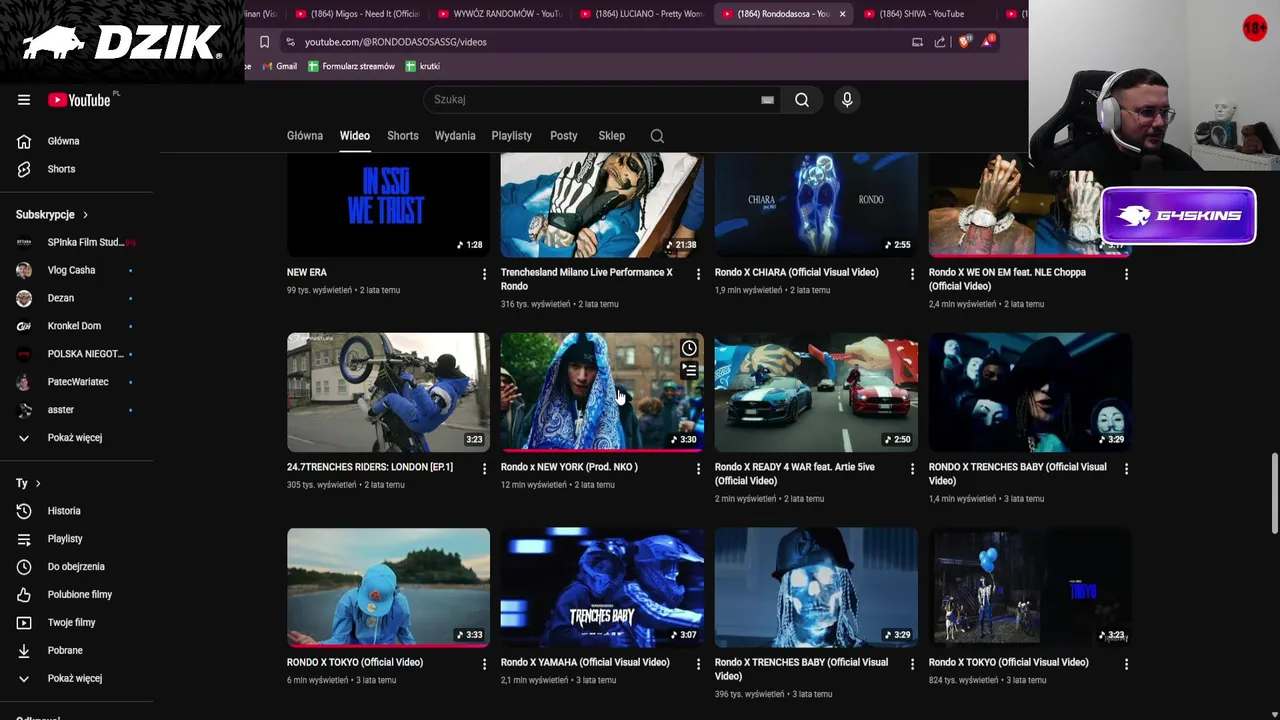This screenshot has height=720, width=1280.
Task: Go to YouTube home via logo
Action: 79,100
